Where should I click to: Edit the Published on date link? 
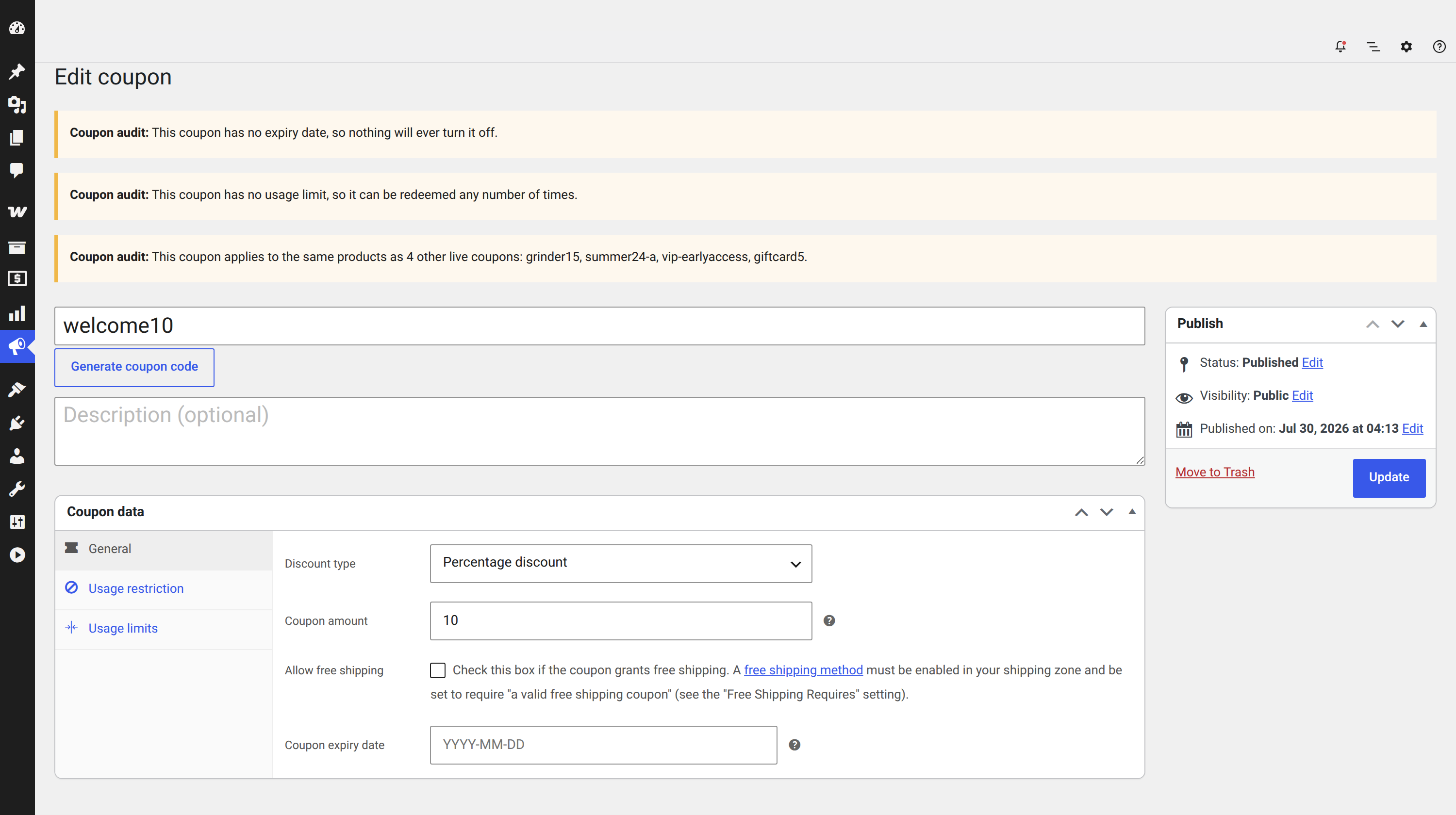click(x=1412, y=428)
